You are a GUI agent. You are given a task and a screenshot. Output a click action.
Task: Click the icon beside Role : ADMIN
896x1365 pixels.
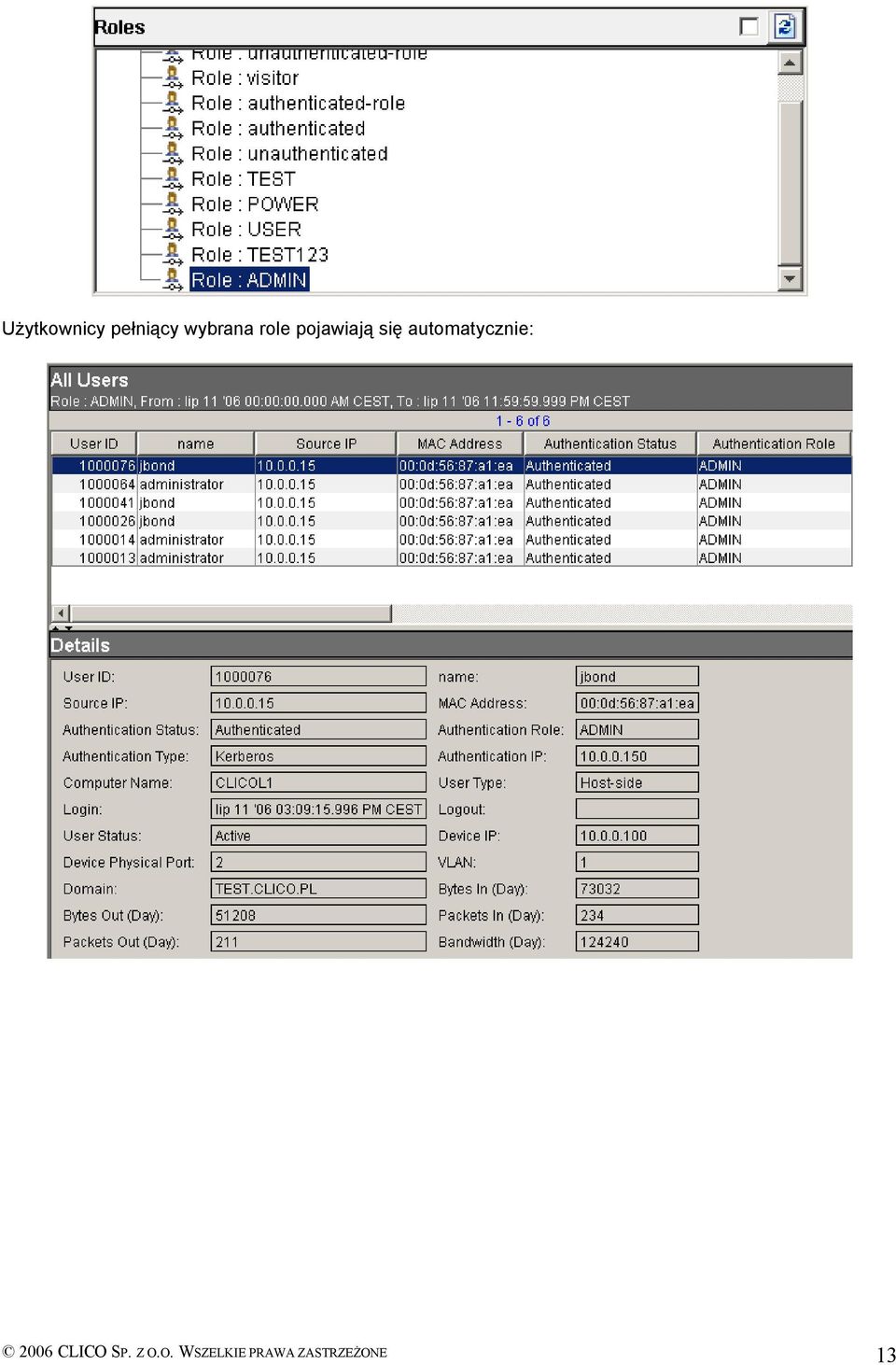click(x=173, y=279)
